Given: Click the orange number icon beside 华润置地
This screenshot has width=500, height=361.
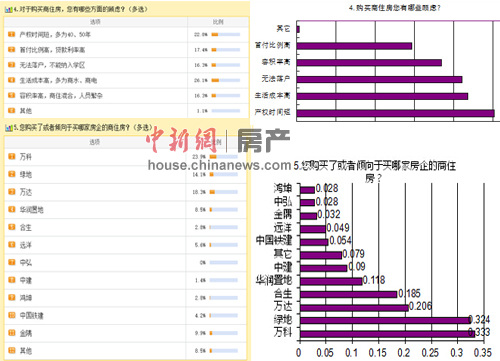Looking at the screenshot, I should [x=12, y=209].
